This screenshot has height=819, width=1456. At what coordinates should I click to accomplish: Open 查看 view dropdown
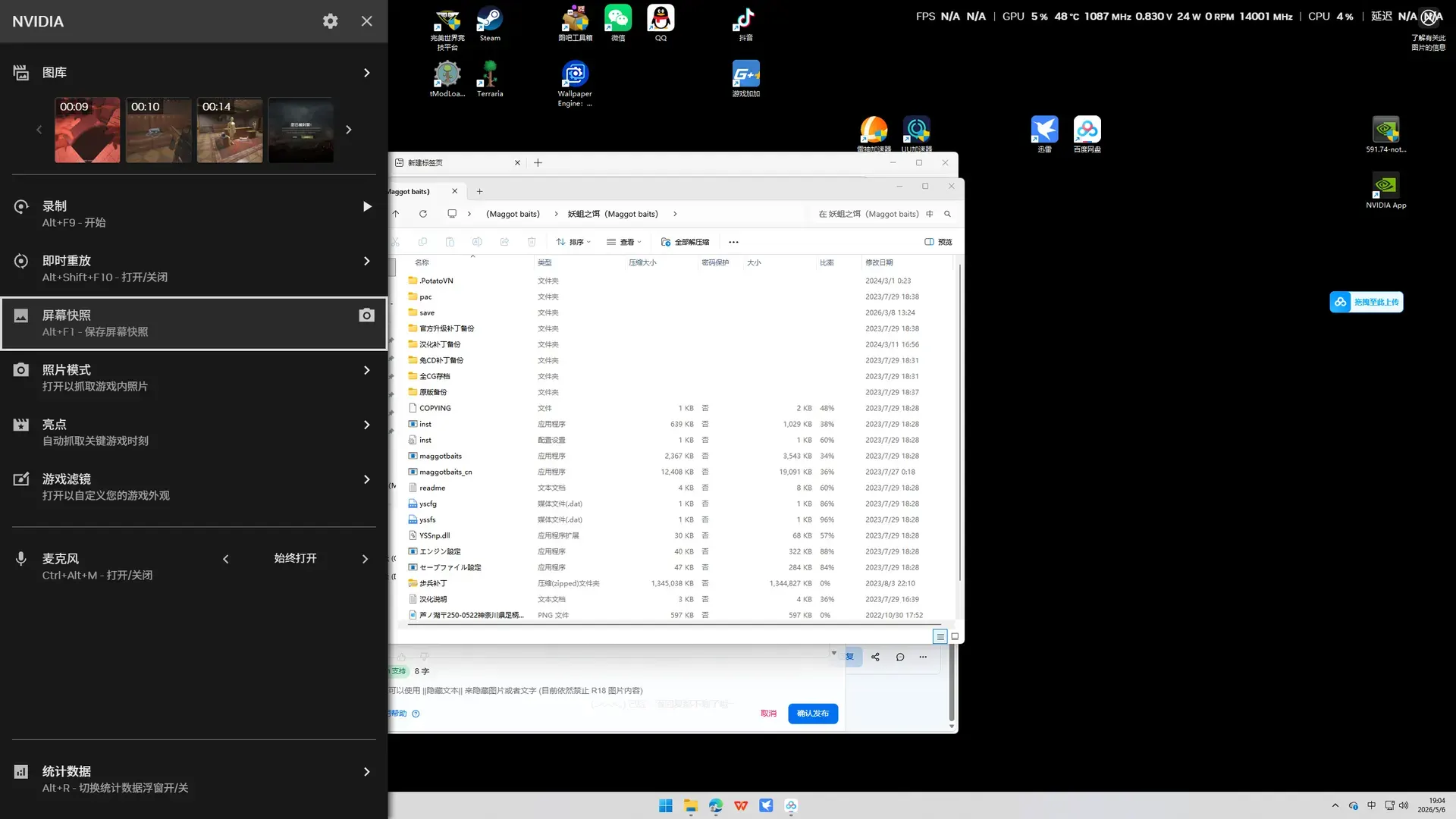tap(624, 242)
